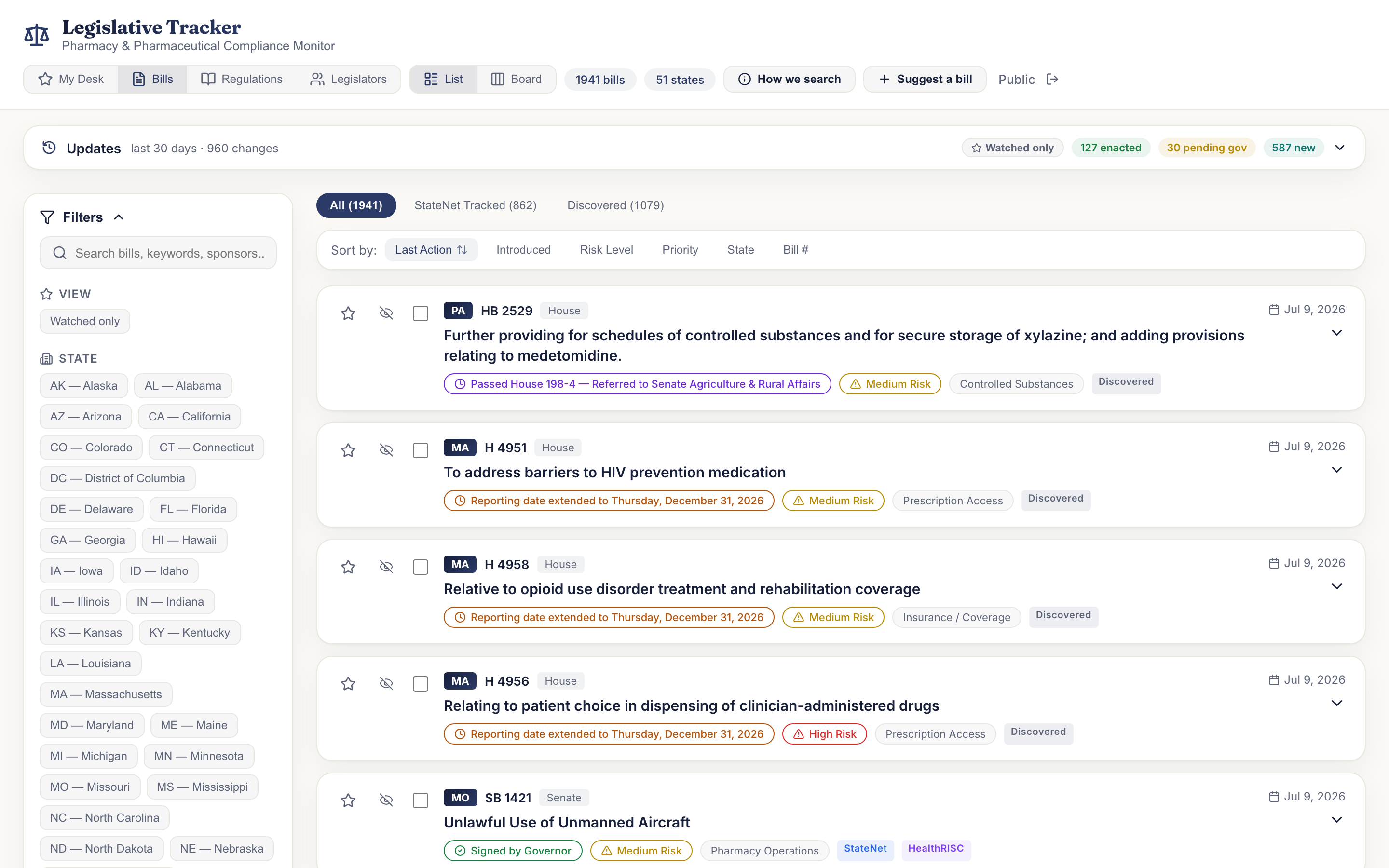Screen dimensions: 1389x868
Task: Click the Legislators people icon
Action: pyautogui.click(x=317, y=79)
